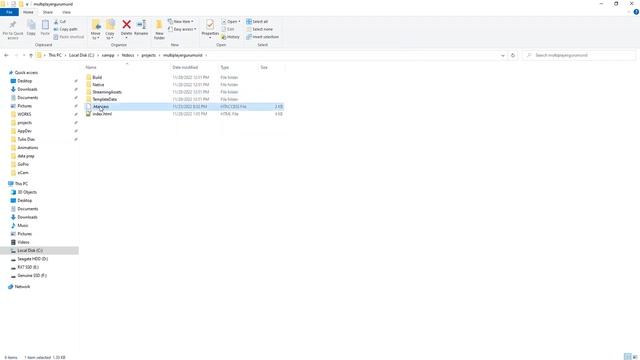640x360 pixels.
Task: Collapse the ribbon with the top-right chevron
Action: [x=628, y=12]
